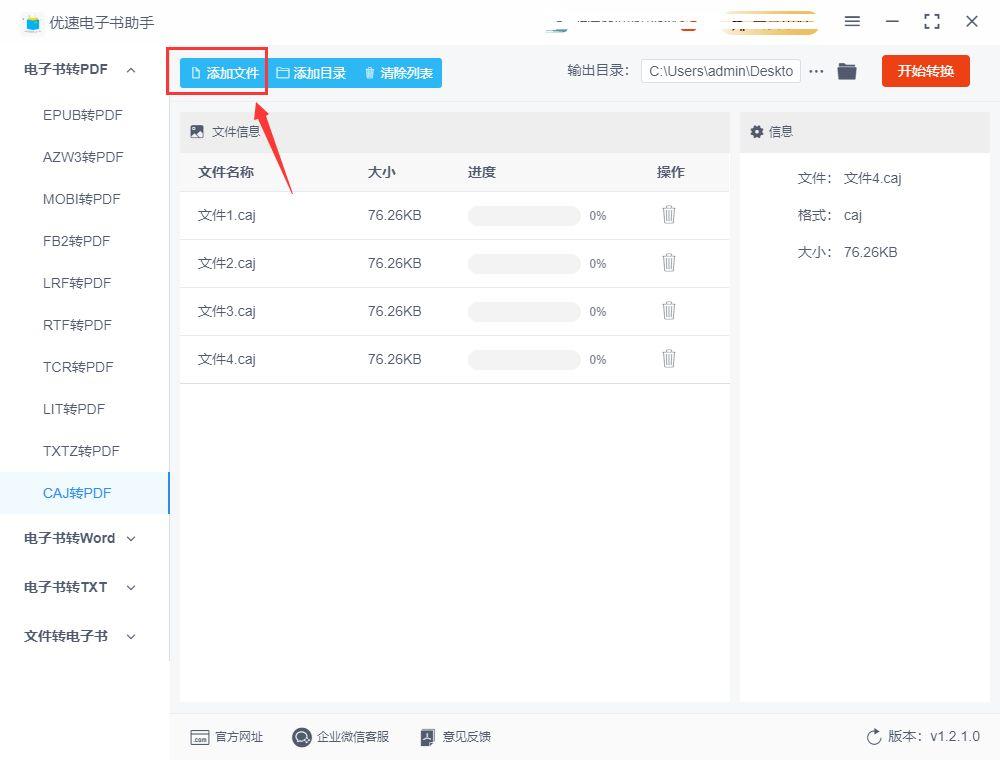
Task: Start conversion with 开始转换 button
Action: coord(925,71)
